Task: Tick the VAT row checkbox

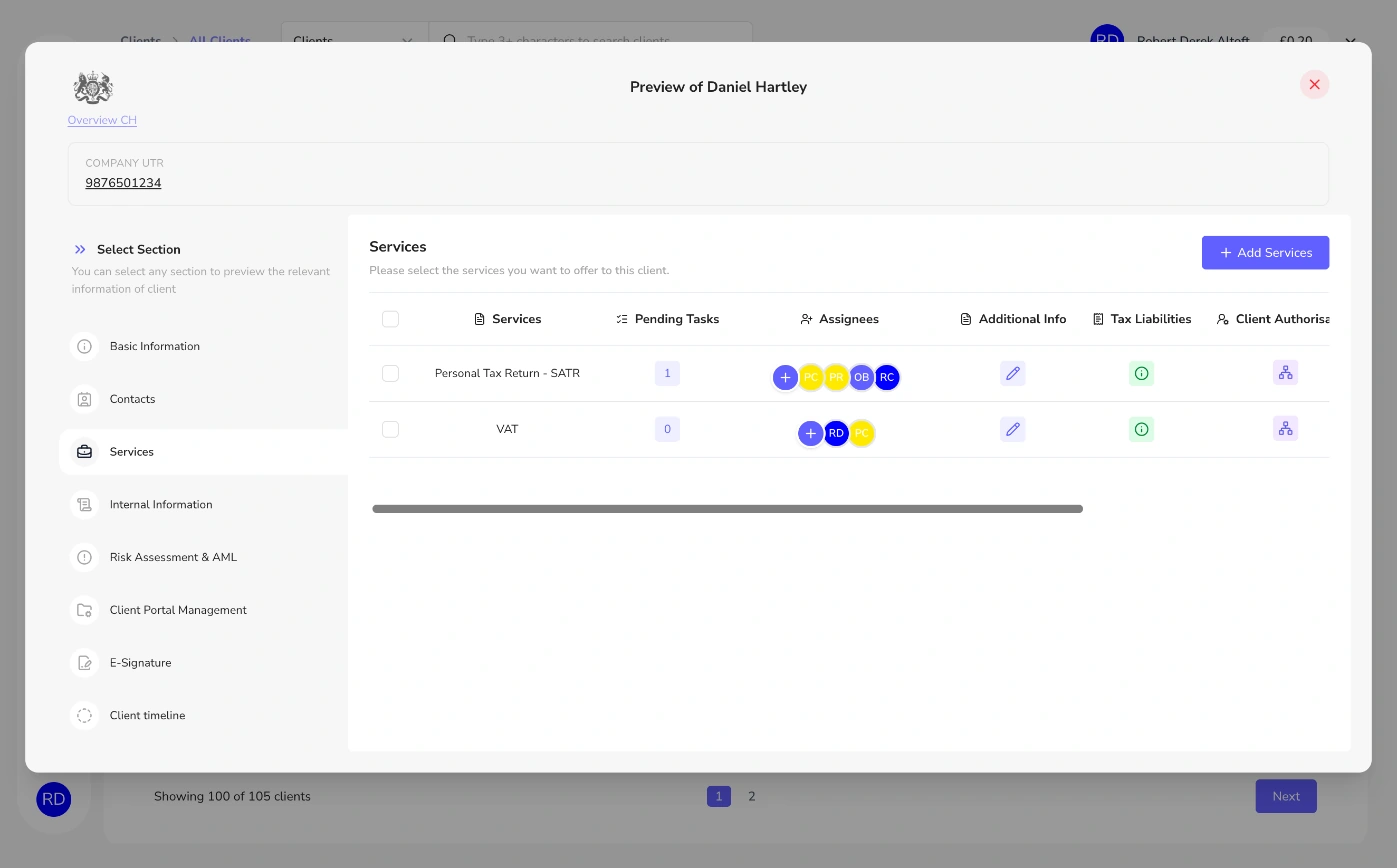Action: point(390,429)
